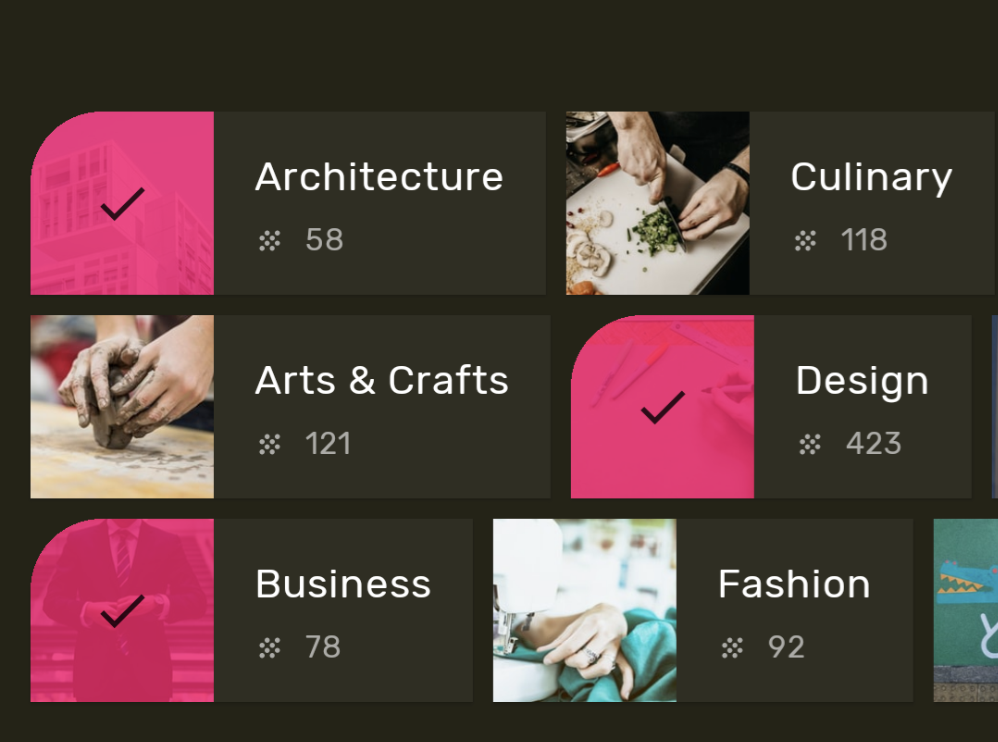Viewport: 998px width, 742px height.
Task: Click the count icon next to Business
Action: pos(268,648)
